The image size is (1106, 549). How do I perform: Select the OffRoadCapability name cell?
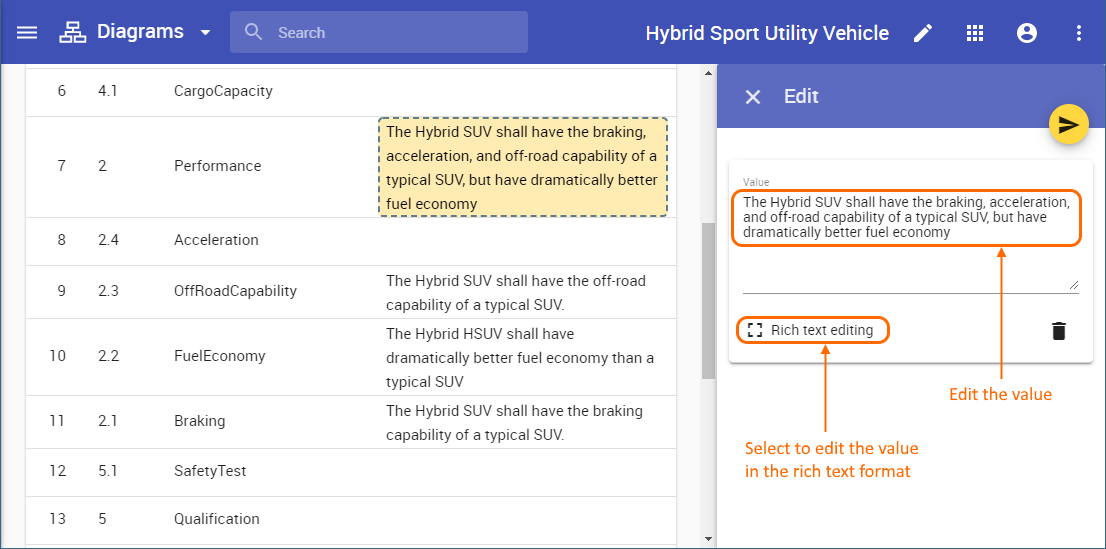pos(235,291)
